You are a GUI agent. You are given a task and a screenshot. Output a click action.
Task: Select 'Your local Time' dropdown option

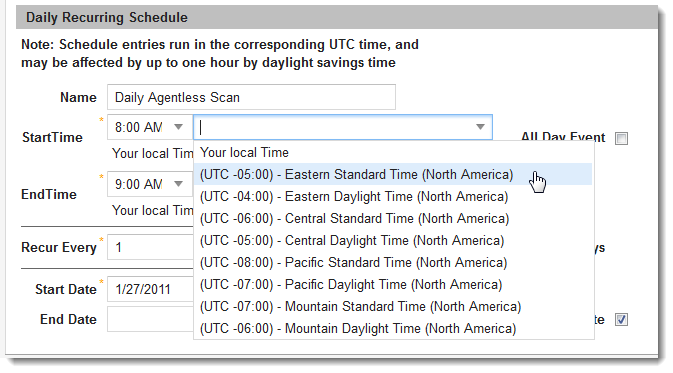click(393, 152)
